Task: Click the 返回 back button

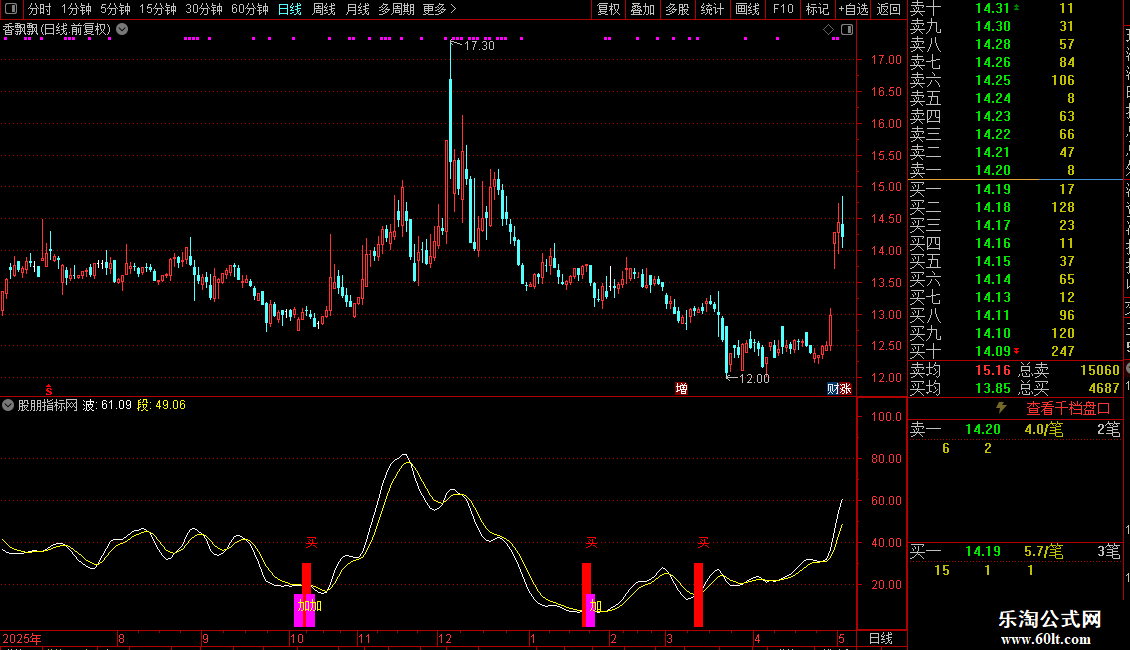Action: pos(889,9)
